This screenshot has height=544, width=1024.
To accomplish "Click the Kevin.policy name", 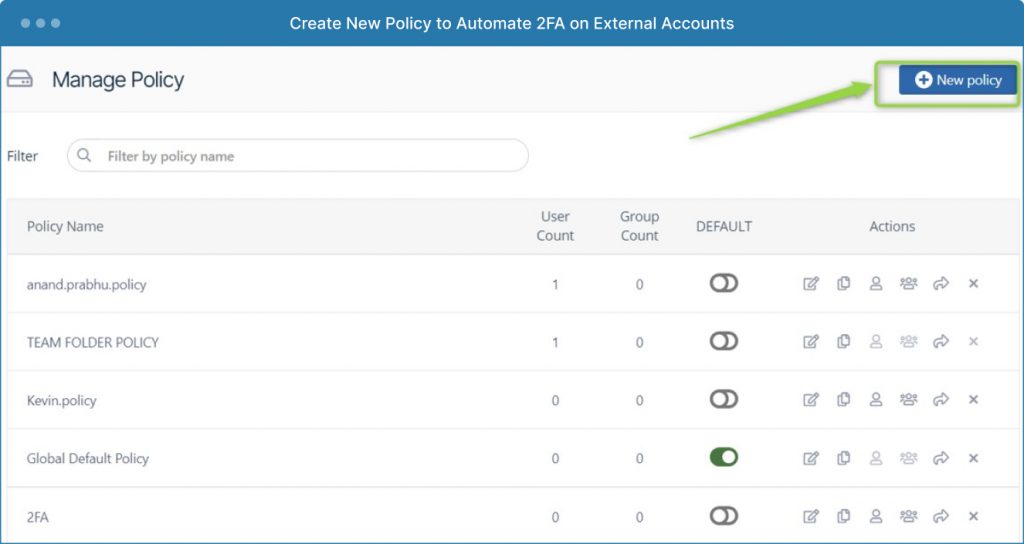I will click(x=61, y=400).
